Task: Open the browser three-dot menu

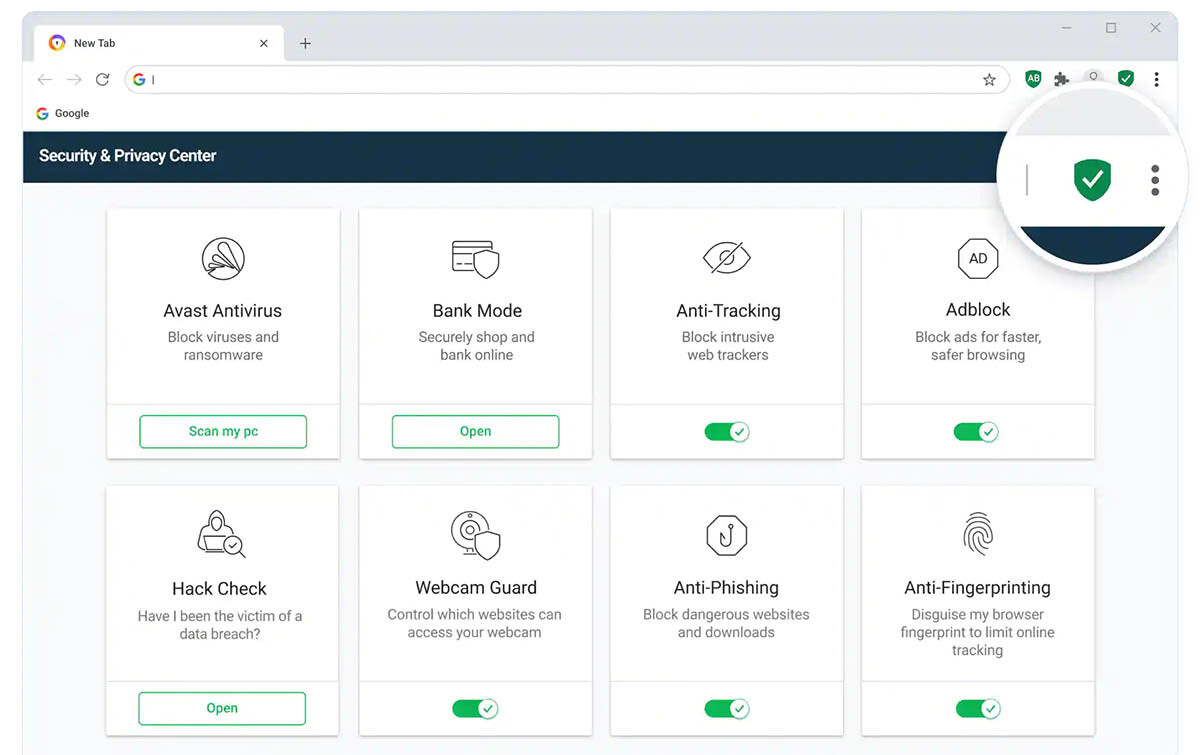Action: pos(1157,78)
